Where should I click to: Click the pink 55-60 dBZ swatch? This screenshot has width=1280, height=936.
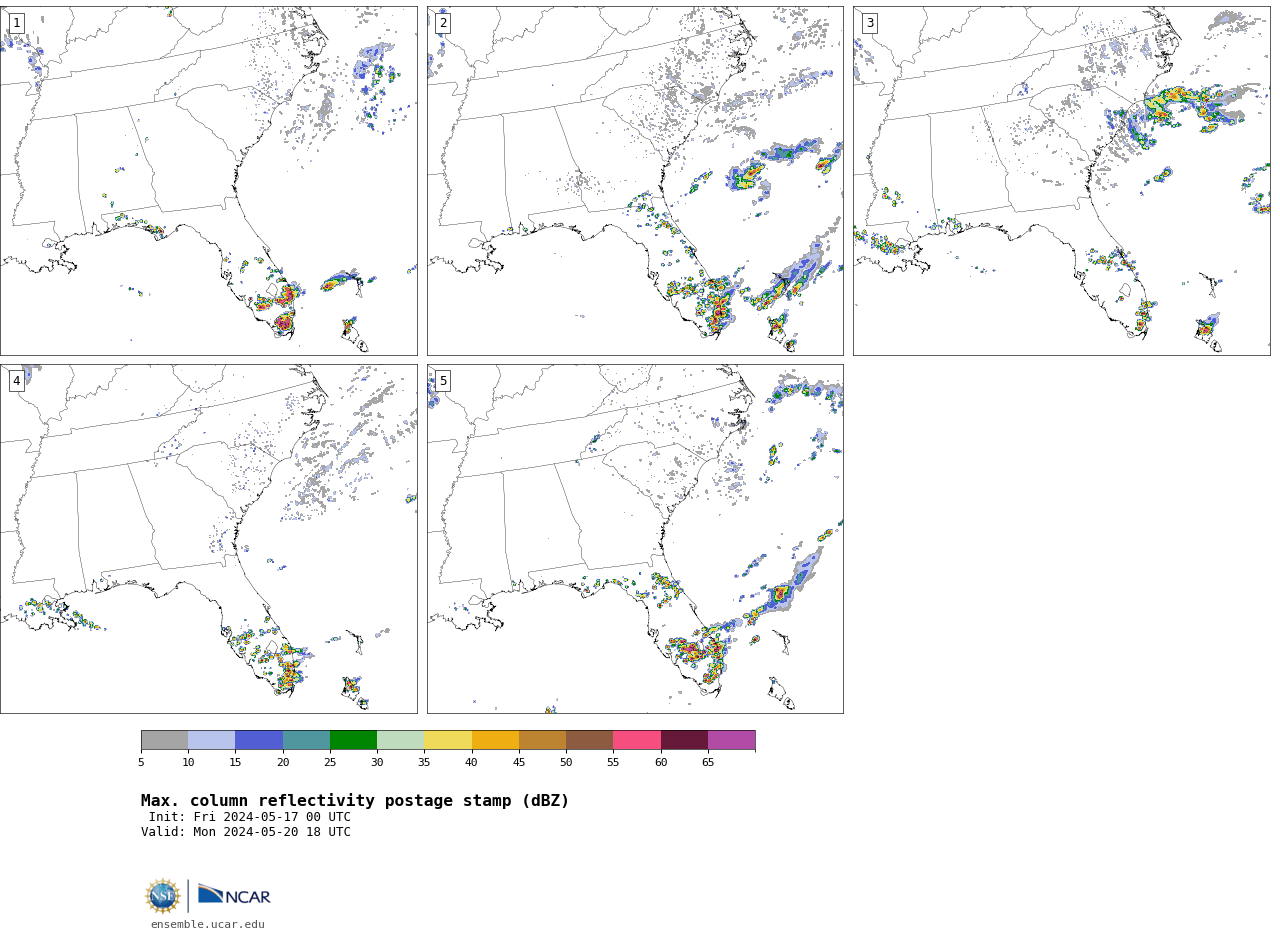637,740
